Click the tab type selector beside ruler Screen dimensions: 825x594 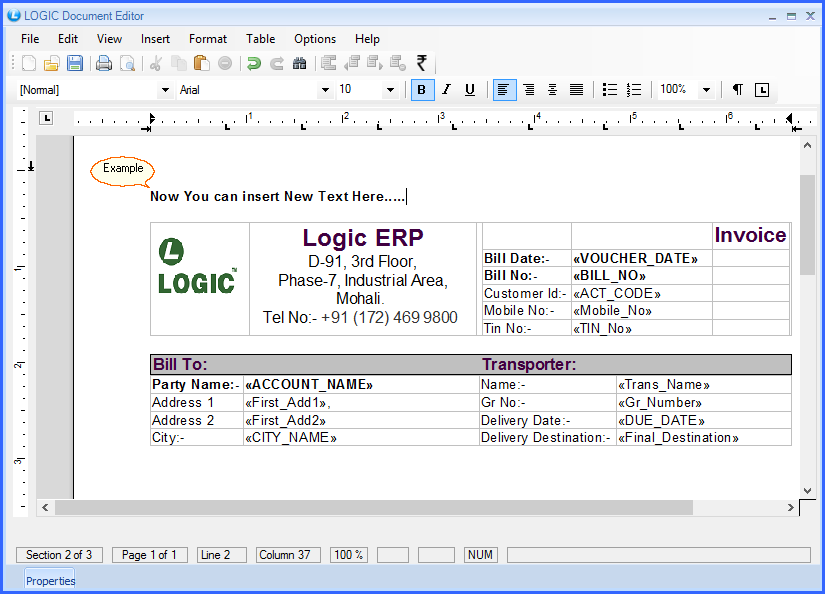coord(46,118)
